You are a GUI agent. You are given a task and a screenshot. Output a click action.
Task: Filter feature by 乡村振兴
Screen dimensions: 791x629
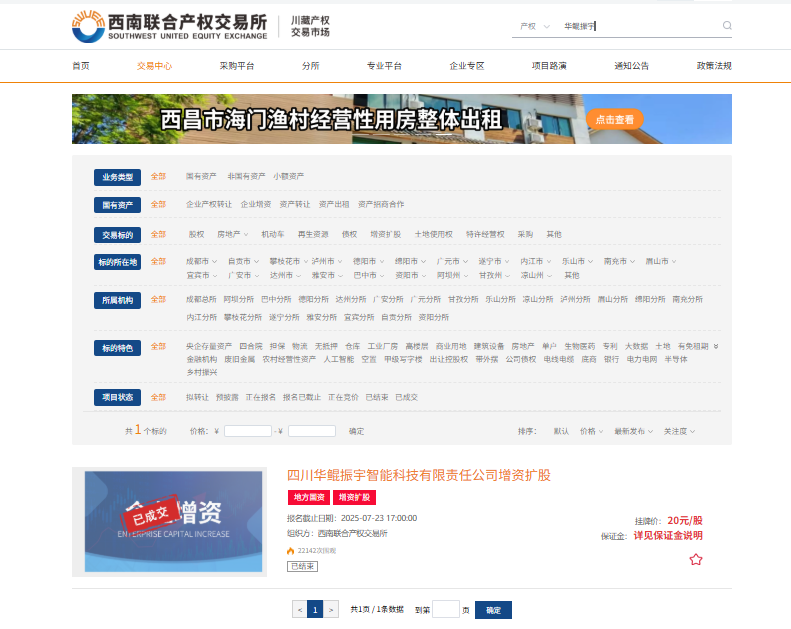[x=202, y=372]
